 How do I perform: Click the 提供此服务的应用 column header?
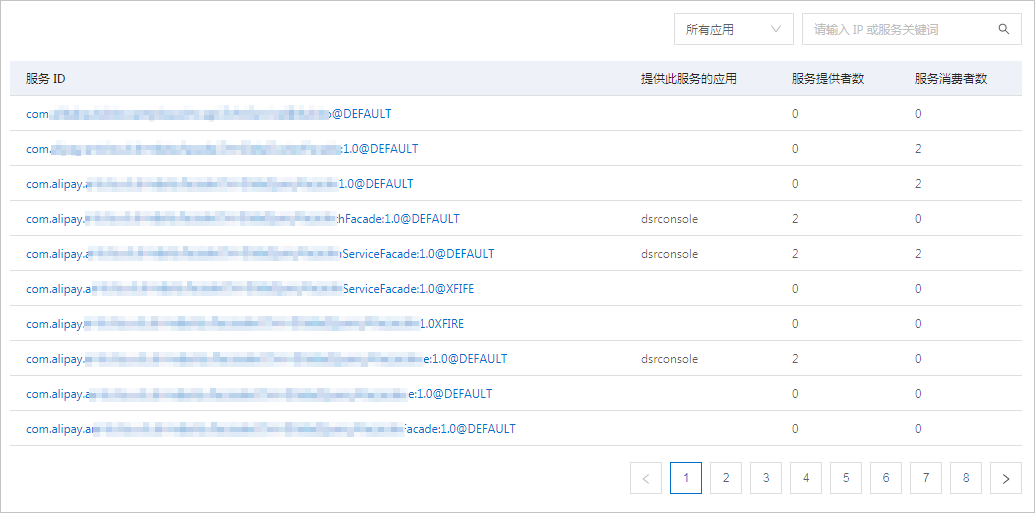point(689,79)
